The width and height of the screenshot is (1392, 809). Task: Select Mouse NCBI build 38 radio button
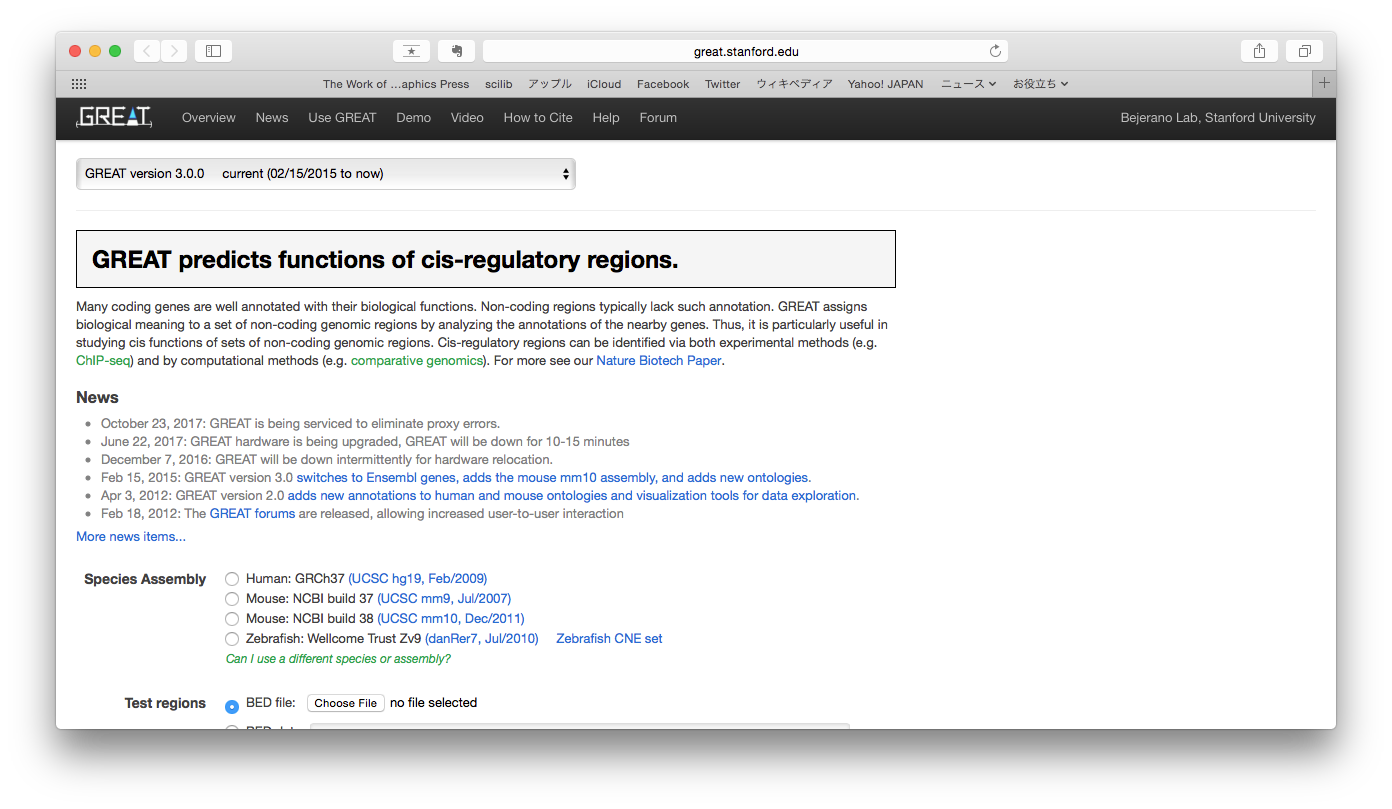(x=232, y=619)
